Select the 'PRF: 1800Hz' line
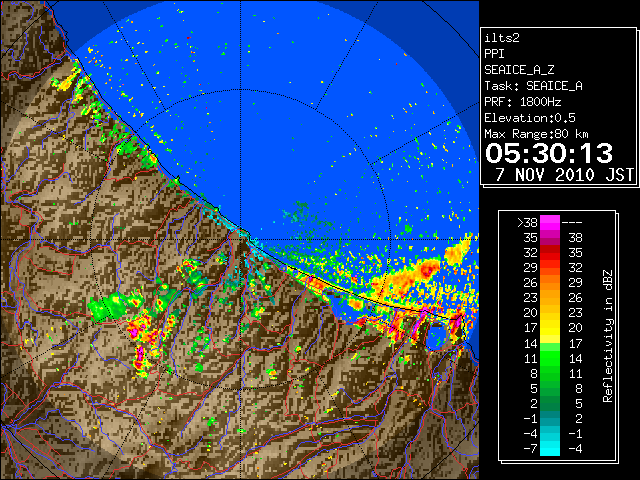 523,102
